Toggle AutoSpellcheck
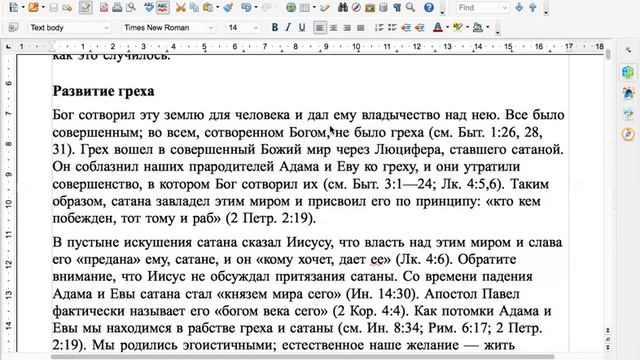Viewport: 640px width, 360px height. point(162,7)
